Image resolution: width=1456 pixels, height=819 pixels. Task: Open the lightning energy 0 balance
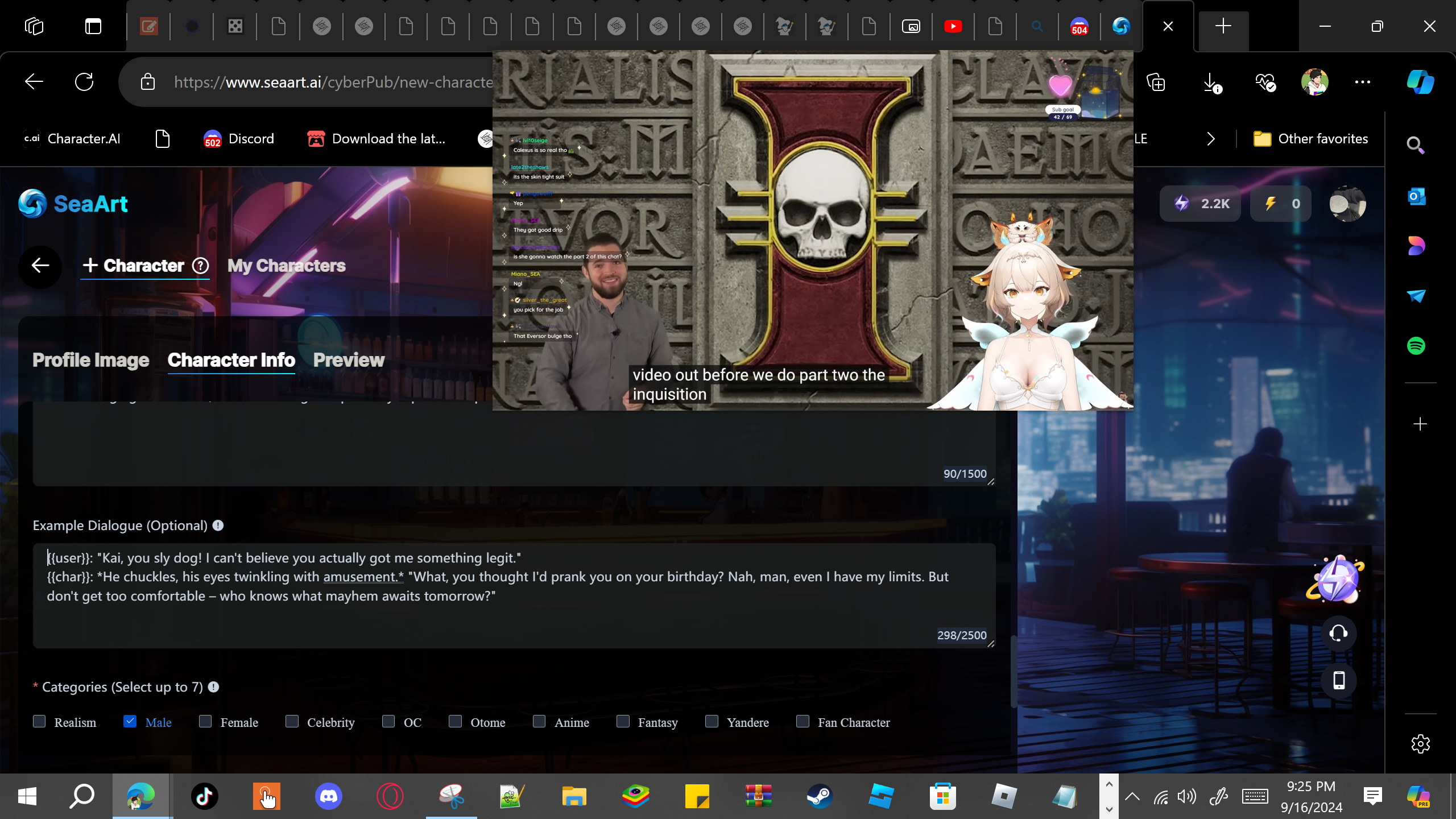pyautogui.click(x=1280, y=204)
